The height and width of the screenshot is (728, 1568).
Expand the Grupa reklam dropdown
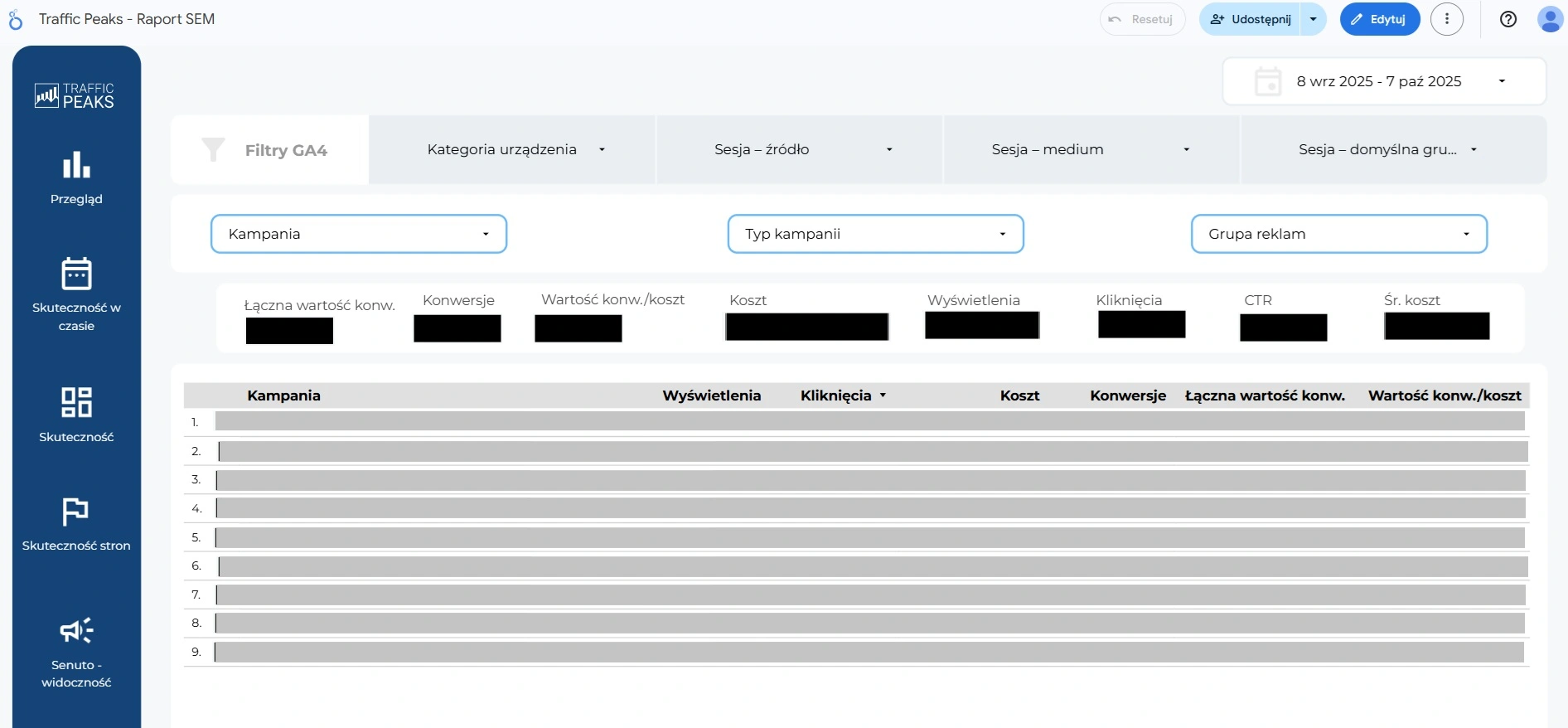click(x=1338, y=234)
